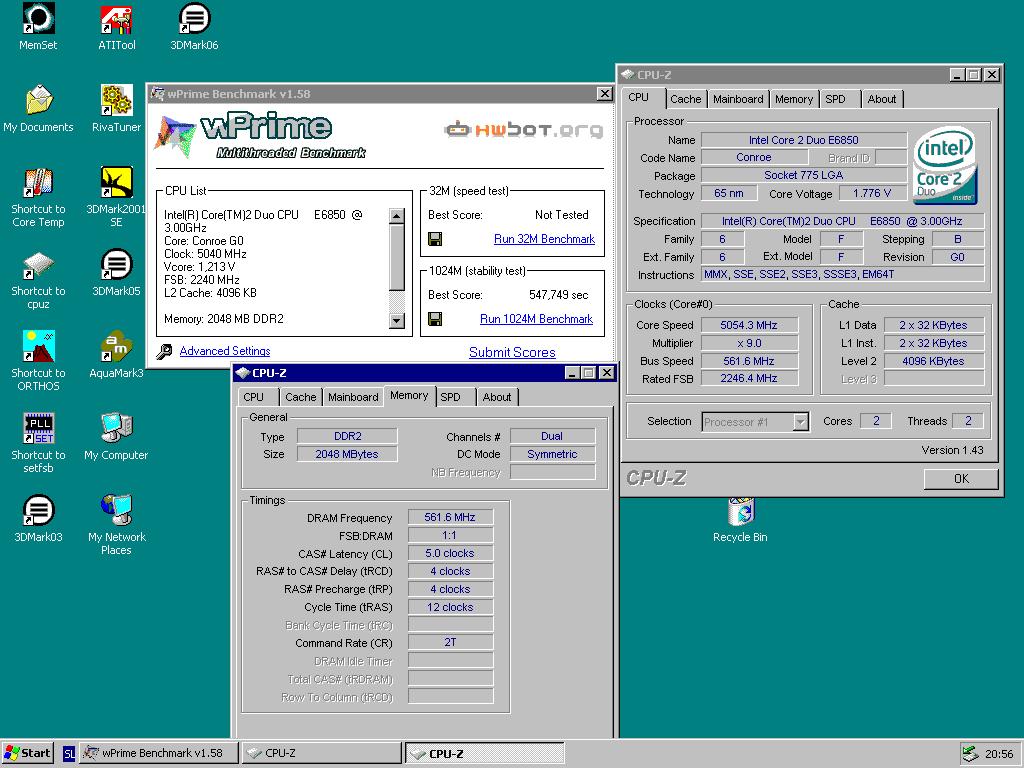Click the Name field Intel Core 2 Duo E6850
This screenshot has width=1024, height=768.
(804, 140)
